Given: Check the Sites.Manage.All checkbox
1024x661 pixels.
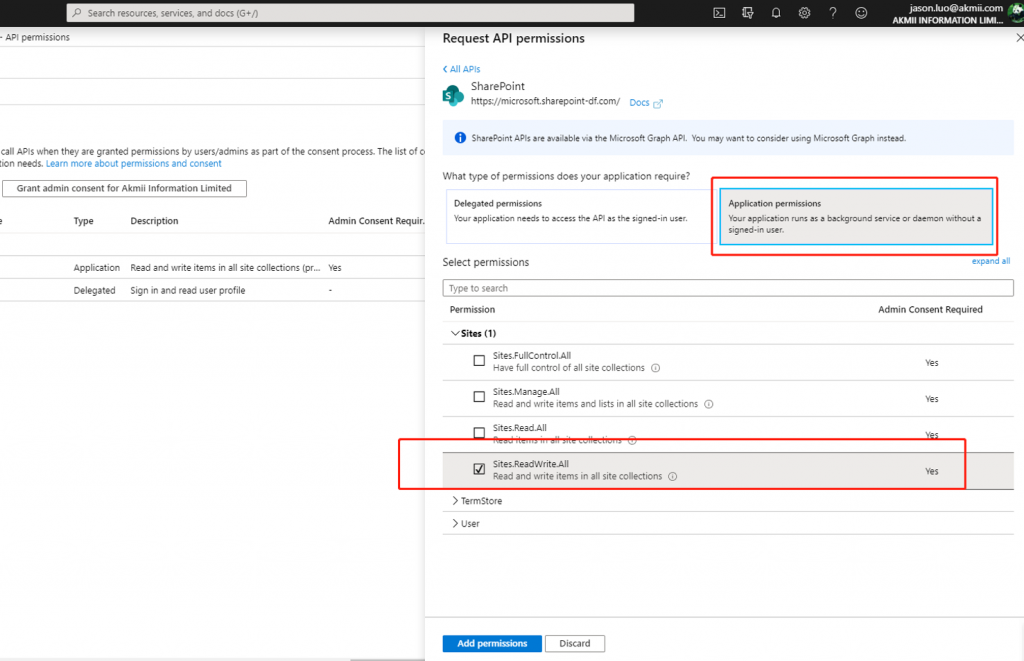Looking at the screenshot, I should [x=479, y=396].
